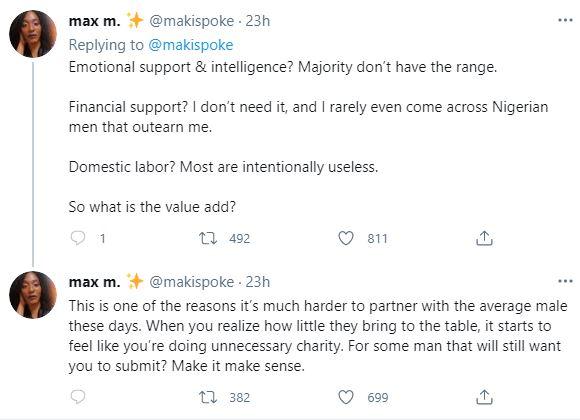Share the first tweet

484,238
